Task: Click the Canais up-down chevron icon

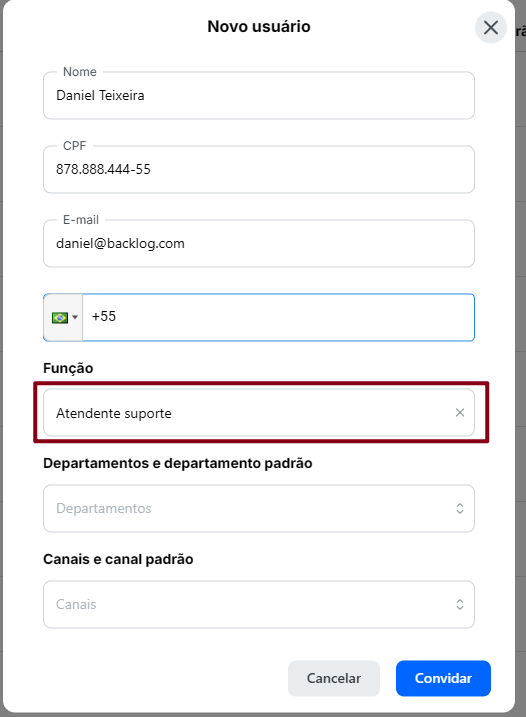Action: point(460,605)
